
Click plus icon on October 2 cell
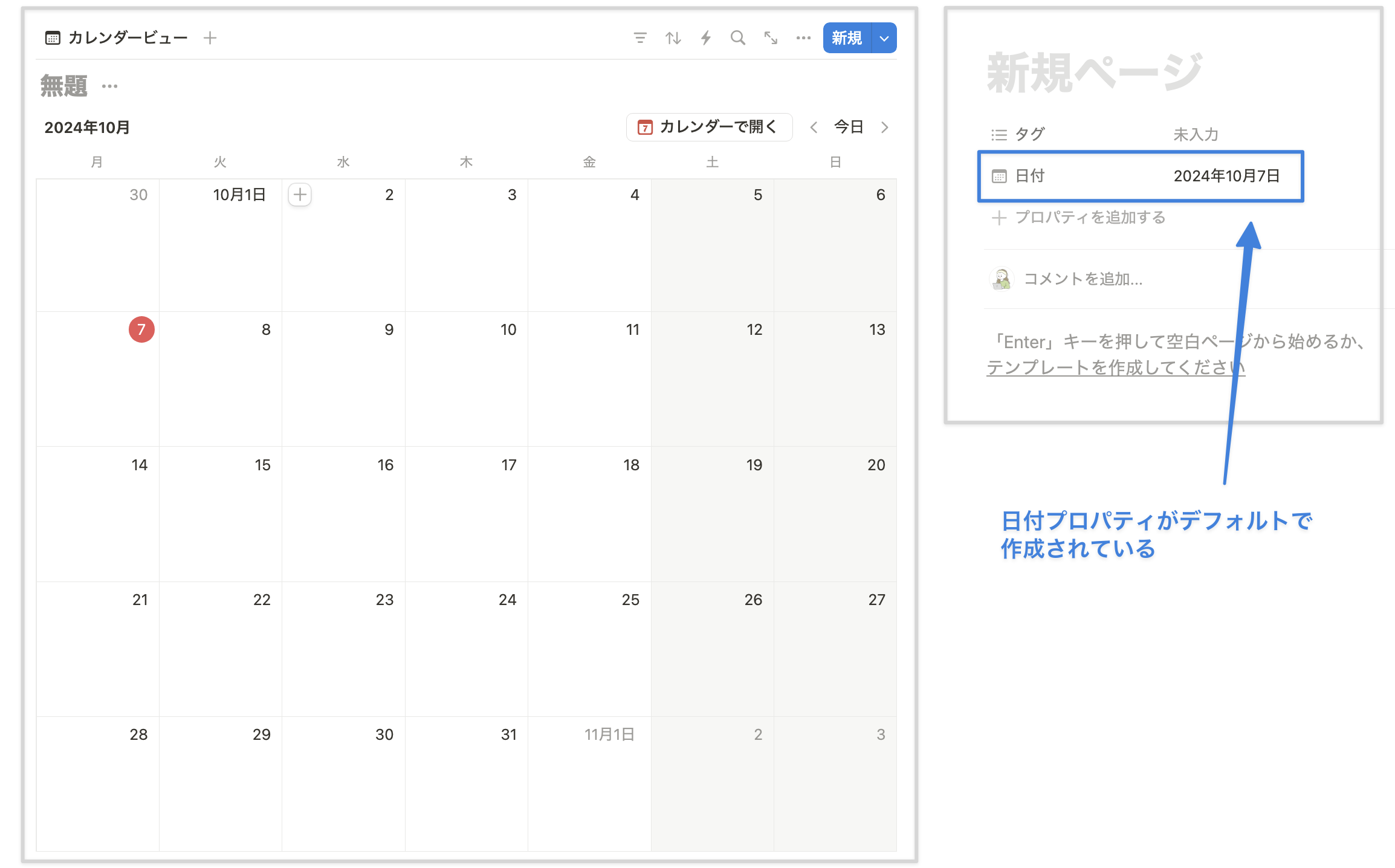(x=300, y=195)
